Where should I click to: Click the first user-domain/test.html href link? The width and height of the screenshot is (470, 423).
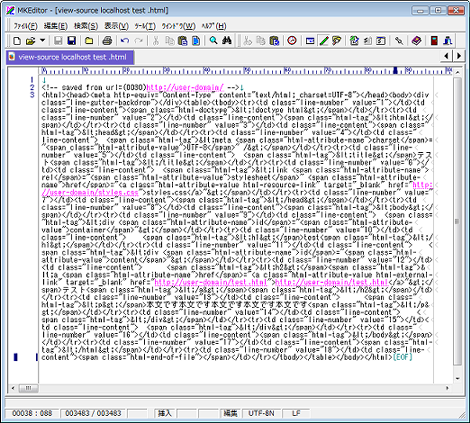point(211,282)
